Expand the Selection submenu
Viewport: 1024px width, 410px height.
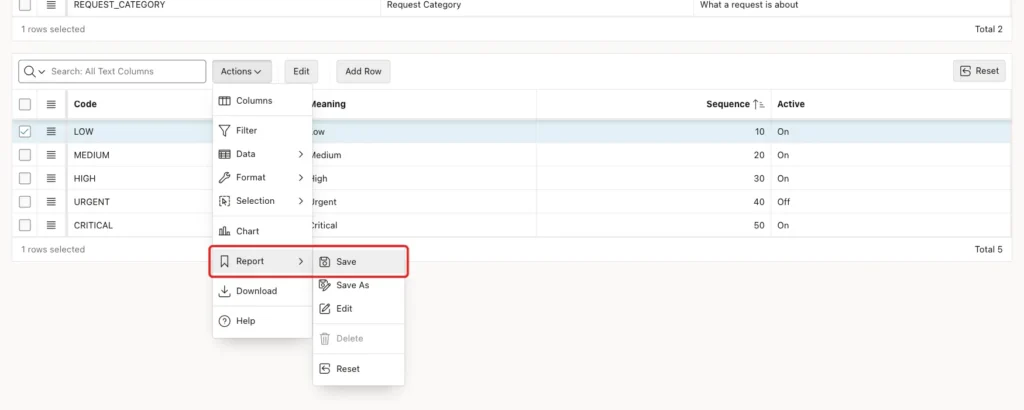[x=263, y=201]
